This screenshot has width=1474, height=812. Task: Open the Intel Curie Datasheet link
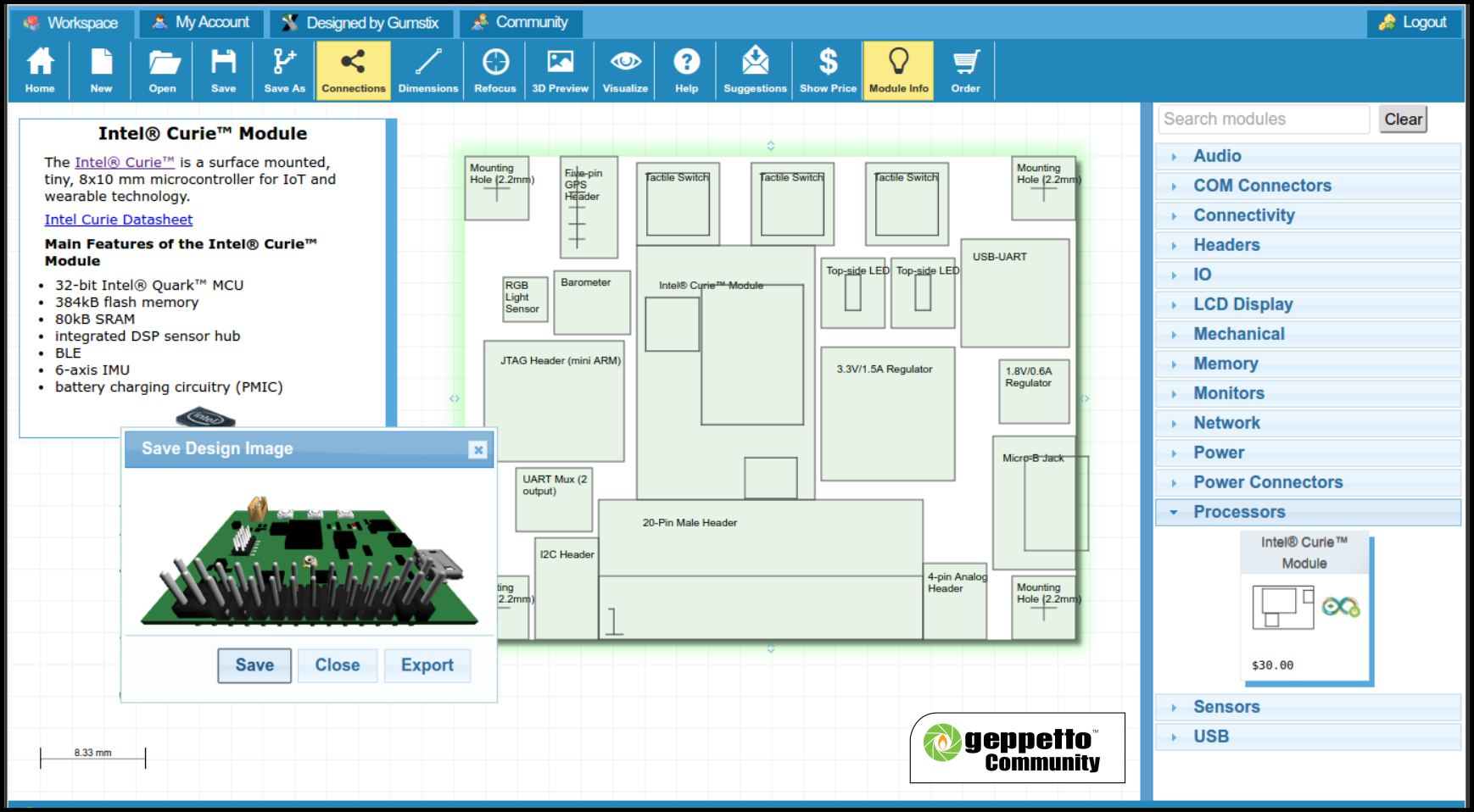coord(119,220)
